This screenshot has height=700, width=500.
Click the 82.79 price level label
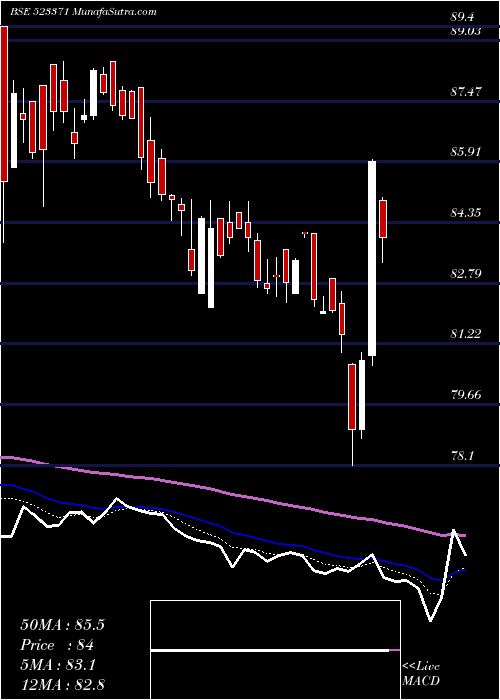[x=466, y=273]
